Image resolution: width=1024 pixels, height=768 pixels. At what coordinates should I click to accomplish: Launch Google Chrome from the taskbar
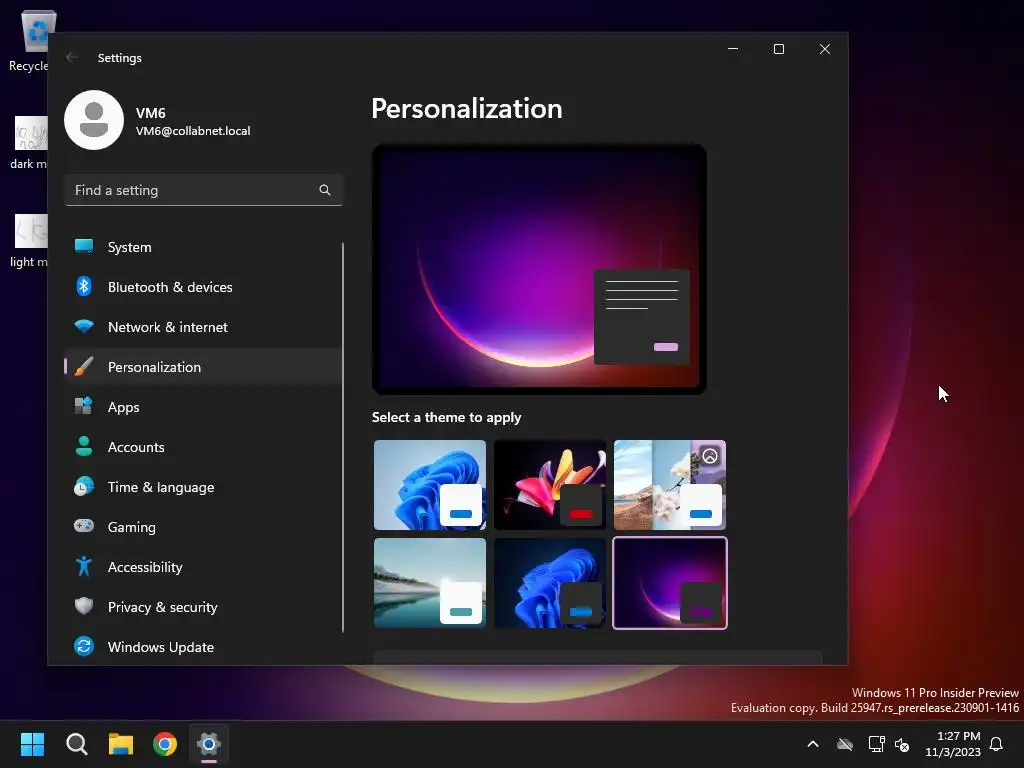tap(165, 744)
